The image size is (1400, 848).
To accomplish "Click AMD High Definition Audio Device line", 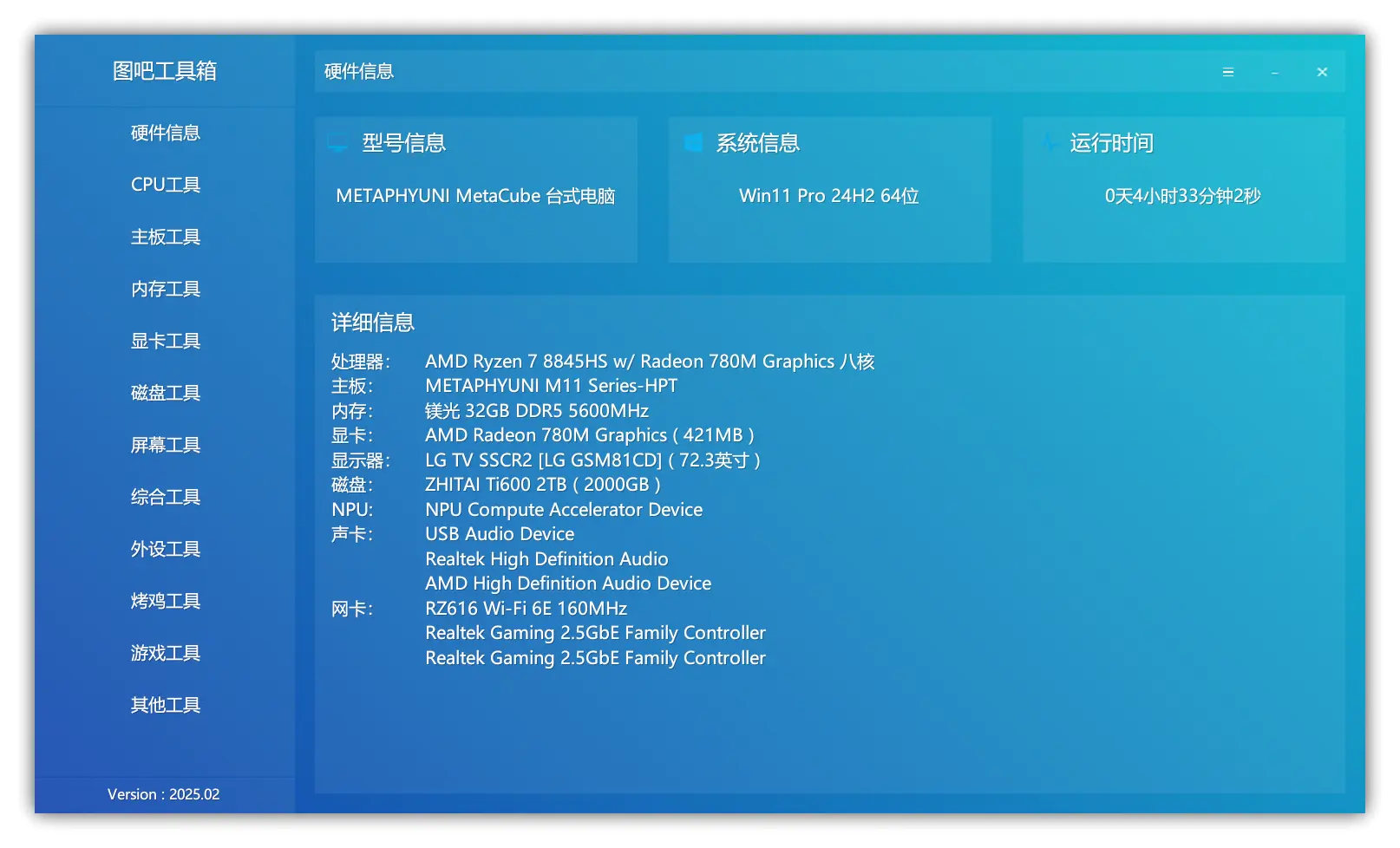I will tap(568, 584).
